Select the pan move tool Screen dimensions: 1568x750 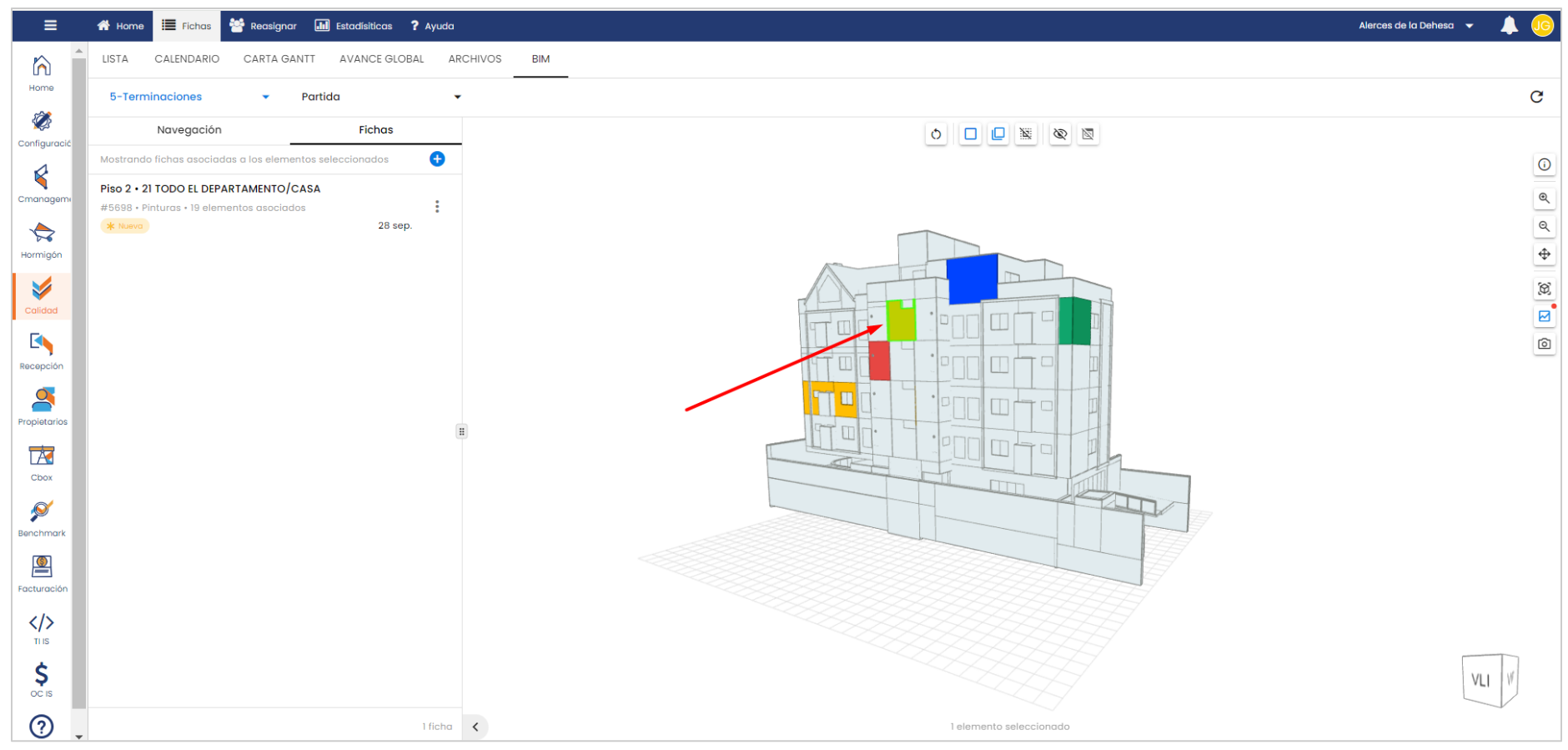coord(1544,254)
